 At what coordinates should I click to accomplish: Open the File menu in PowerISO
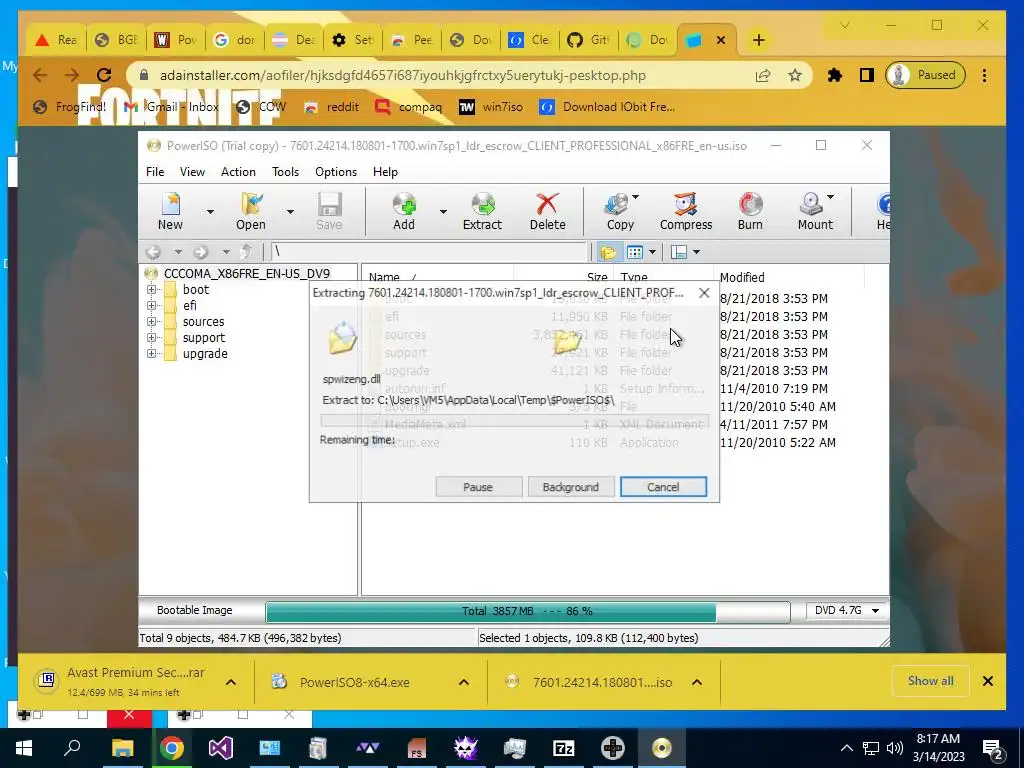tap(155, 172)
